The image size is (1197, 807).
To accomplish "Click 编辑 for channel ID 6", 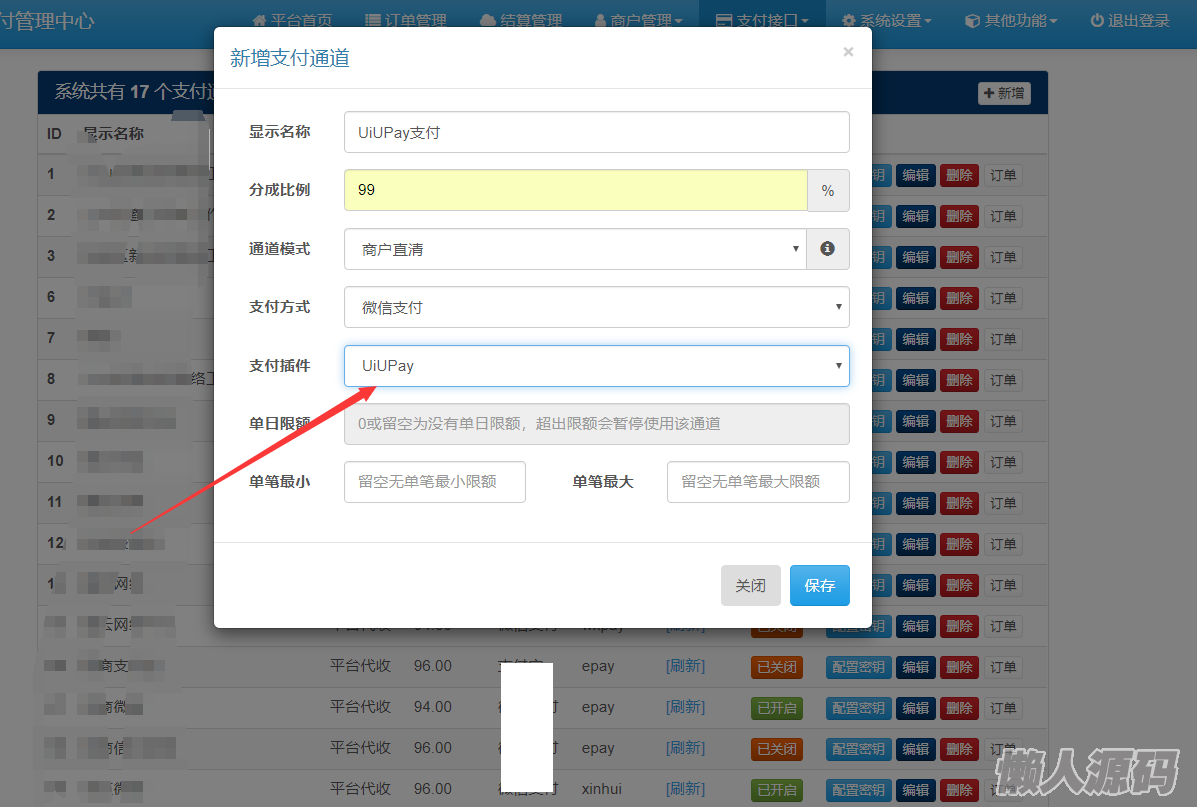I will [x=915, y=298].
